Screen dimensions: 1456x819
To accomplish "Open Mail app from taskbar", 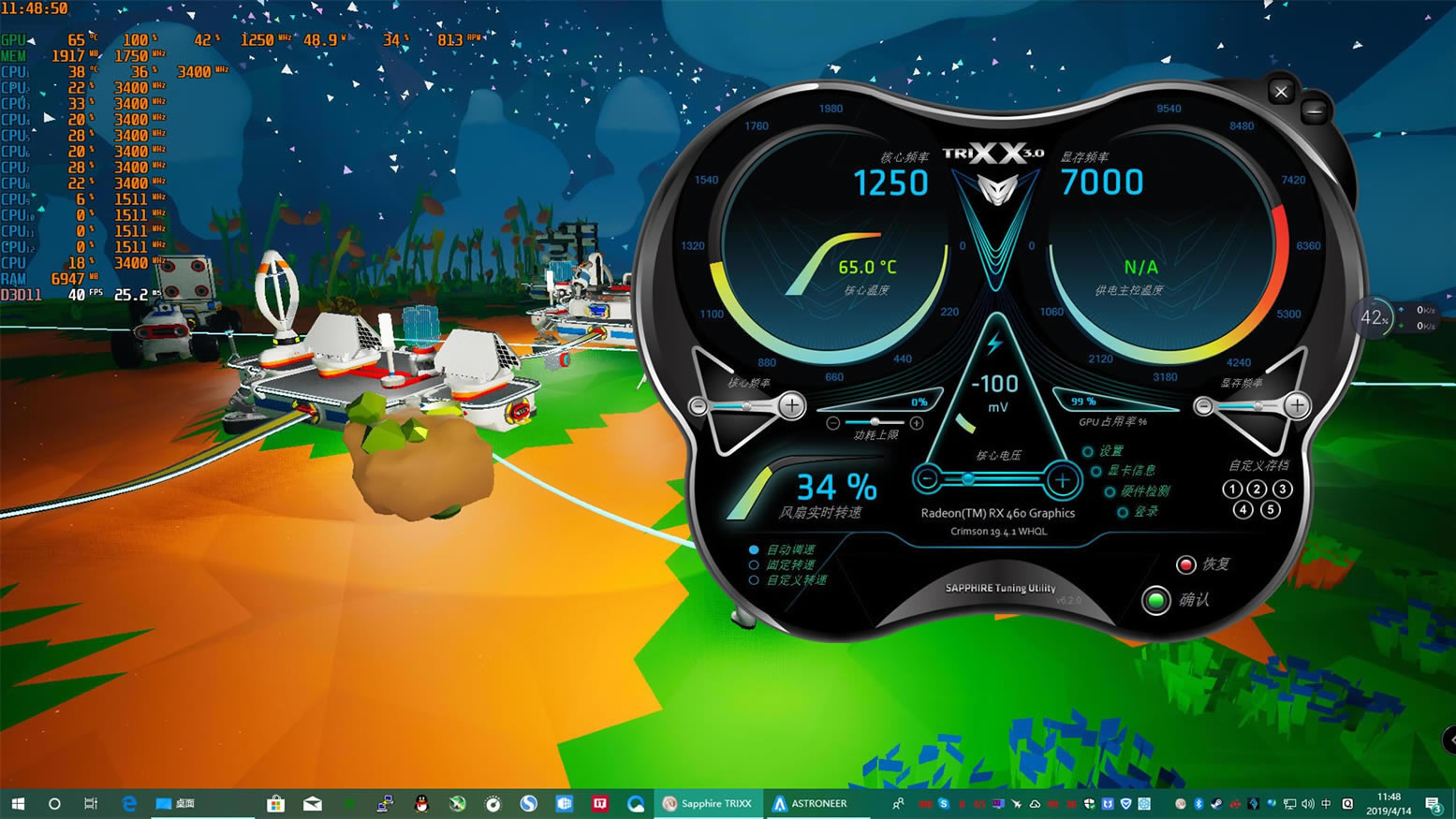I will (313, 803).
